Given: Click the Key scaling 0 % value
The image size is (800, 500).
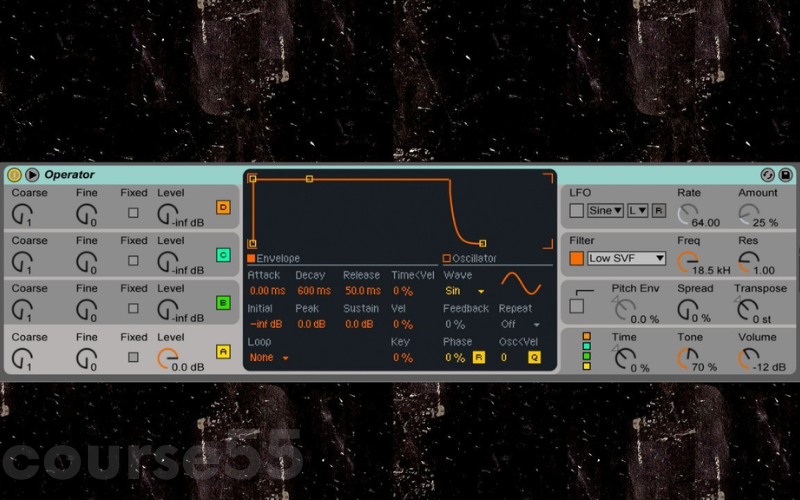Looking at the screenshot, I should 403,358.
